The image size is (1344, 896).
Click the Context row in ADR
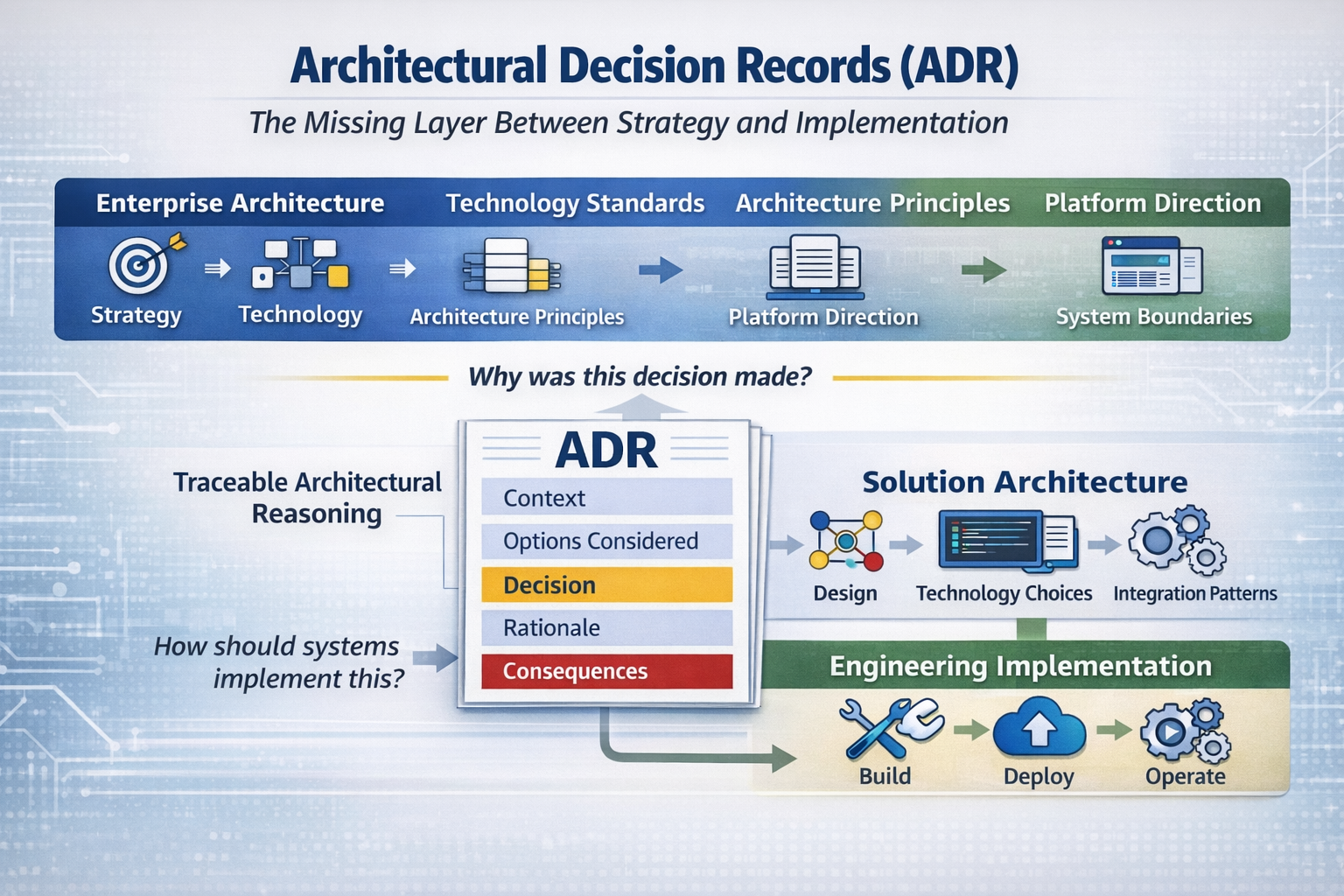606,498
